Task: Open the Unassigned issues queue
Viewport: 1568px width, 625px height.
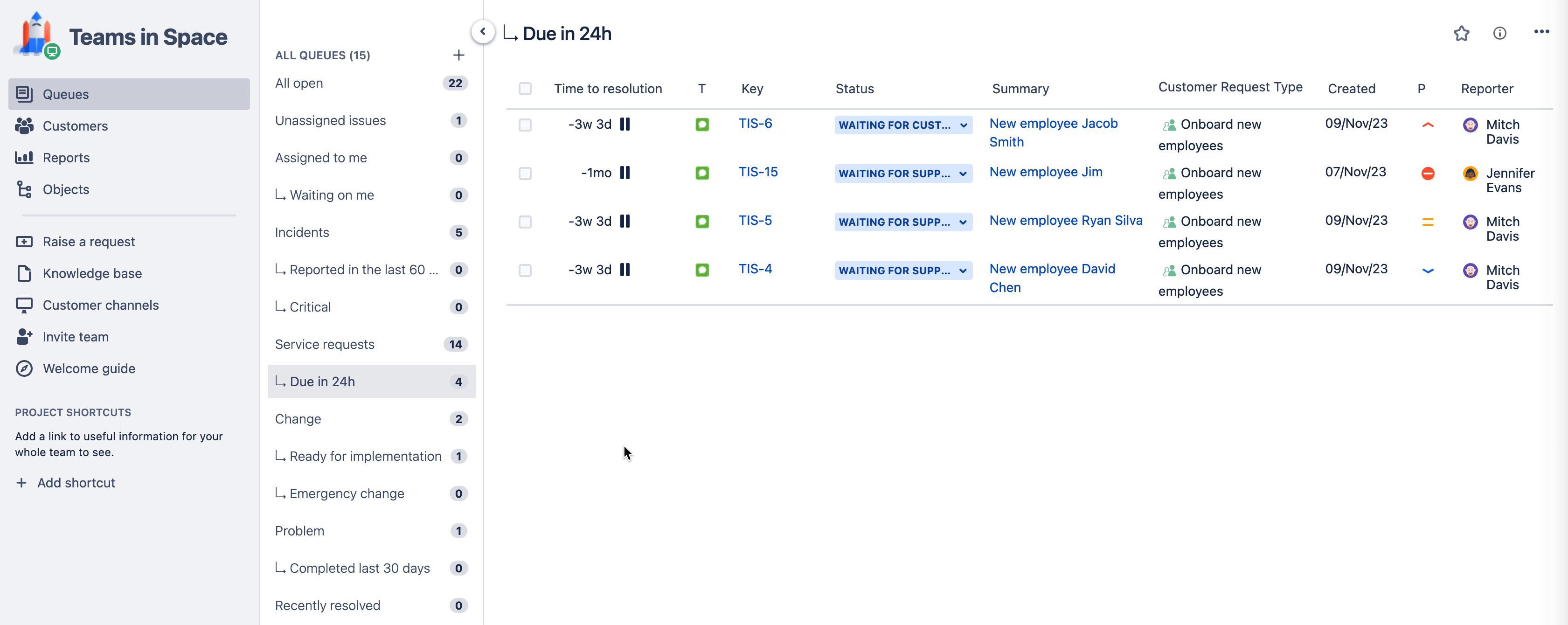Action: coord(371,120)
